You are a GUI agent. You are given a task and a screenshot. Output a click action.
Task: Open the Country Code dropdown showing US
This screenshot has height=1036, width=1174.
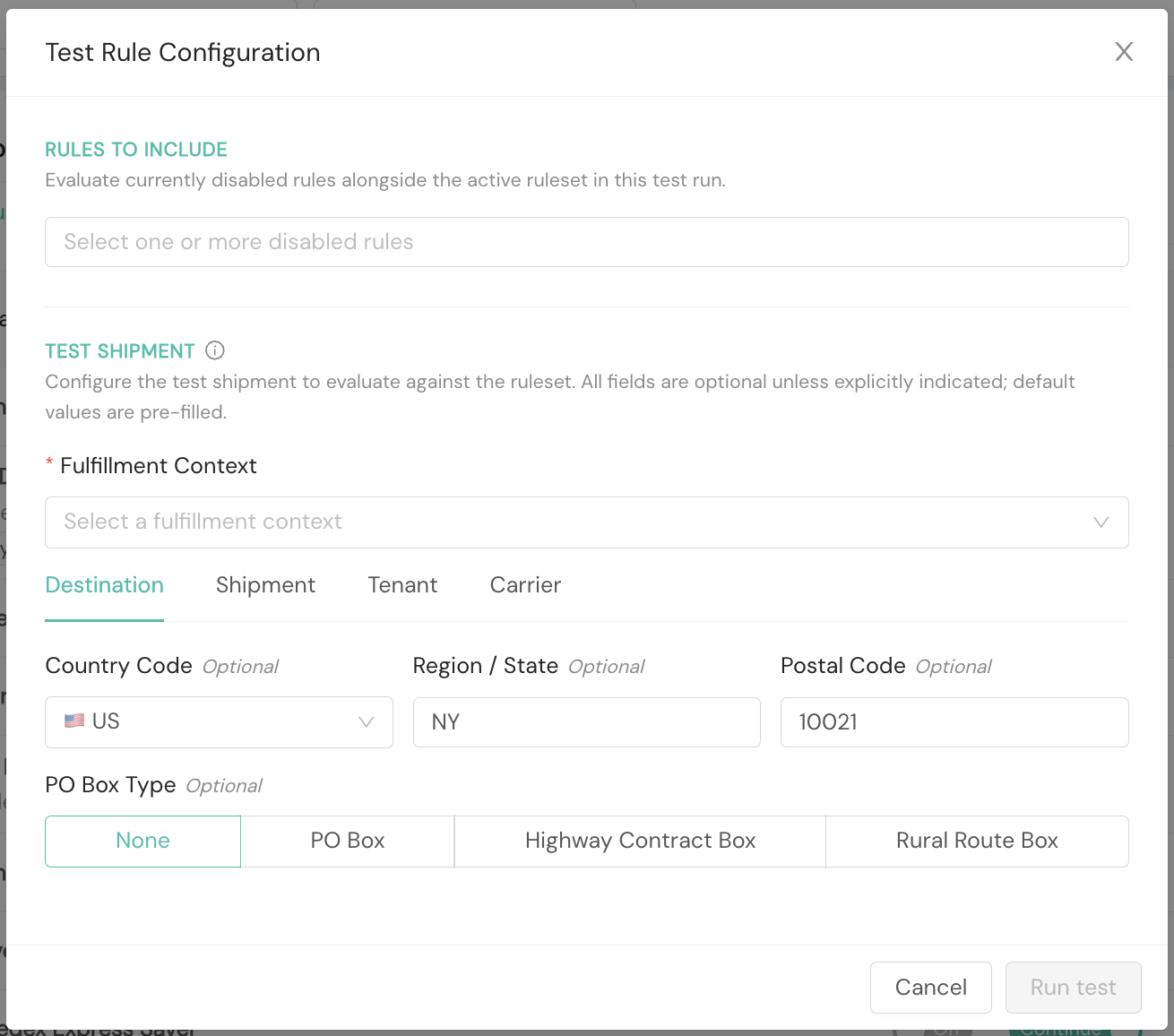(220, 722)
